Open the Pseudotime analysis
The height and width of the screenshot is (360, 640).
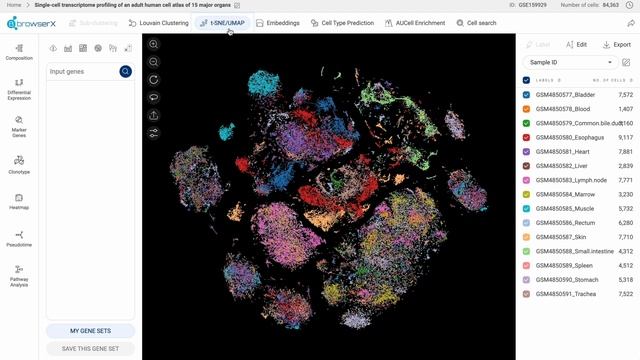coord(19,239)
